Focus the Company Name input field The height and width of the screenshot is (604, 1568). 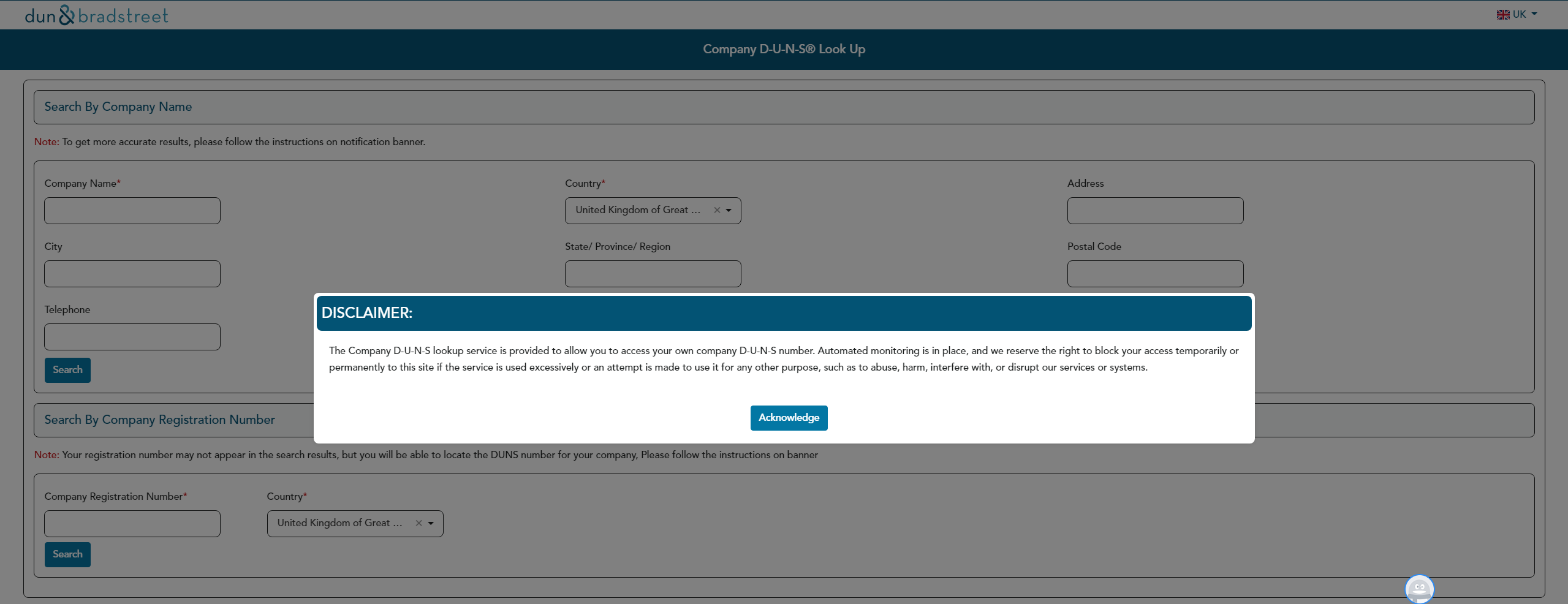pos(132,211)
